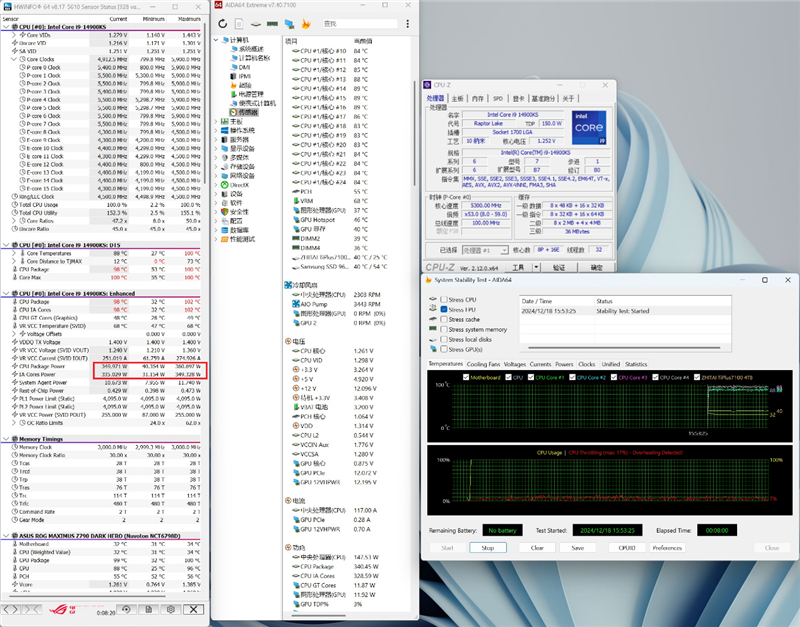This screenshot has width=800, height=627.
Task: Select the DMI item in AIDA64 tree
Action: click(x=240, y=67)
